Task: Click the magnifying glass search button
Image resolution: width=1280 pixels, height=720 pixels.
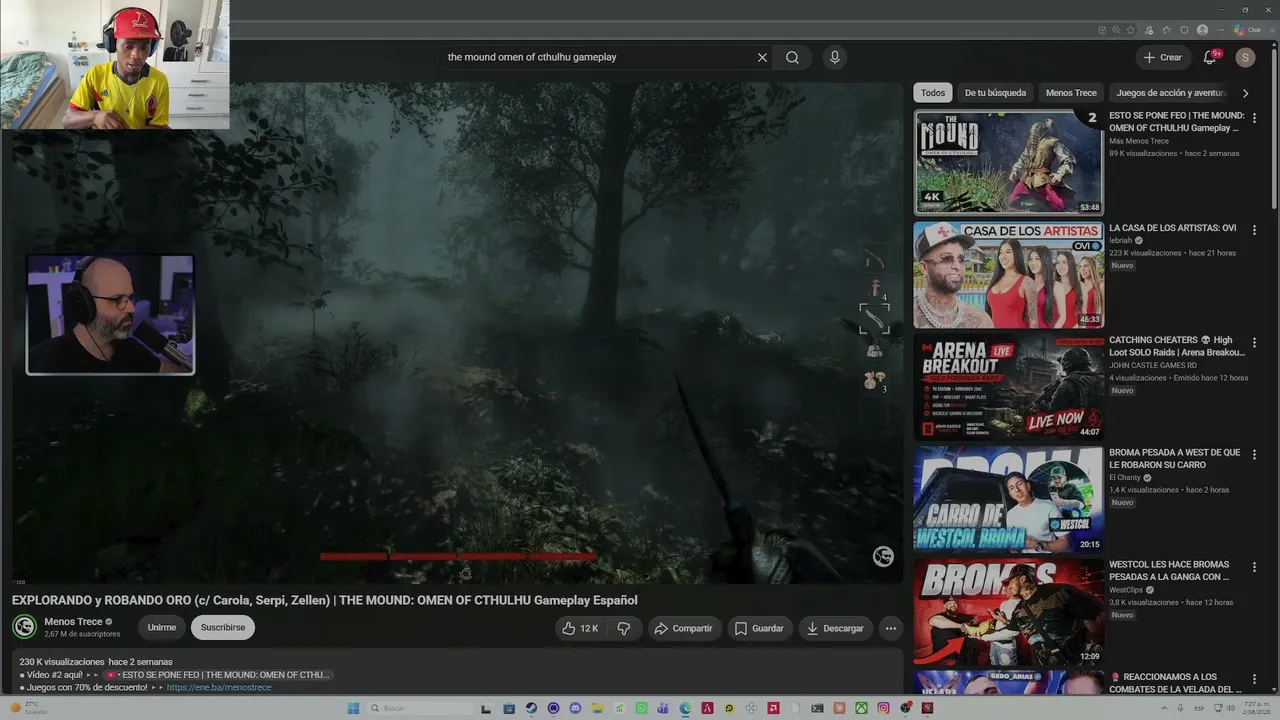Action: point(792,58)
